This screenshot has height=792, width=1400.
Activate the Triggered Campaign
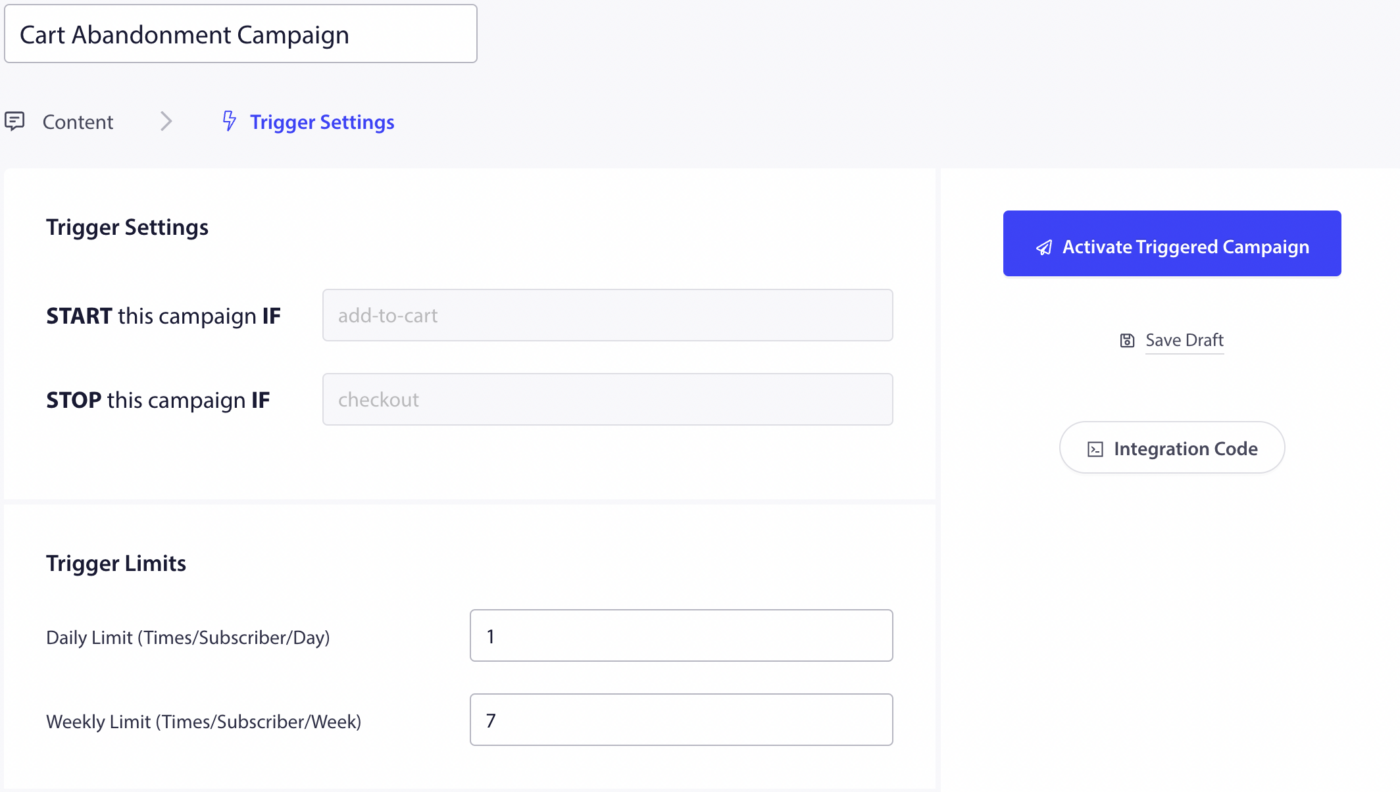pyautogui.click(x=1172, y=243)
